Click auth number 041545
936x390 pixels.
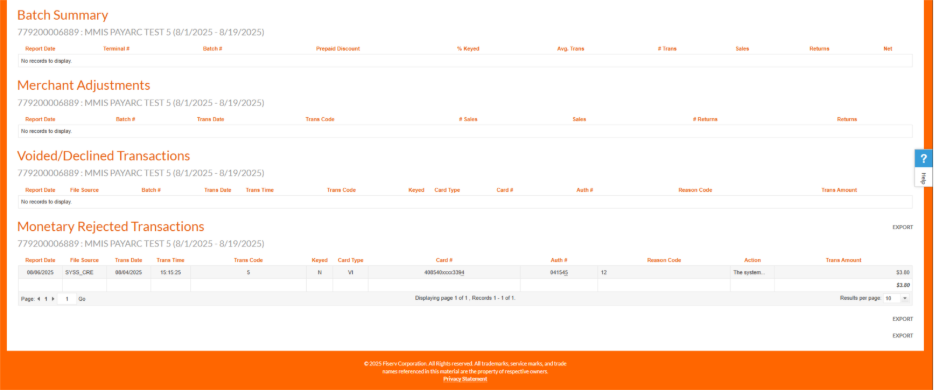[x=559, y=272]
